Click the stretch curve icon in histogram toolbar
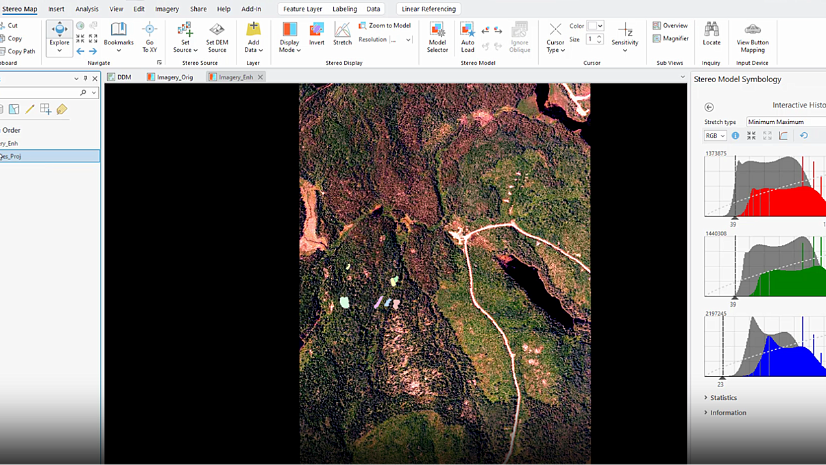This screenshot has width=826, height=465. click(x=783, y=135)
